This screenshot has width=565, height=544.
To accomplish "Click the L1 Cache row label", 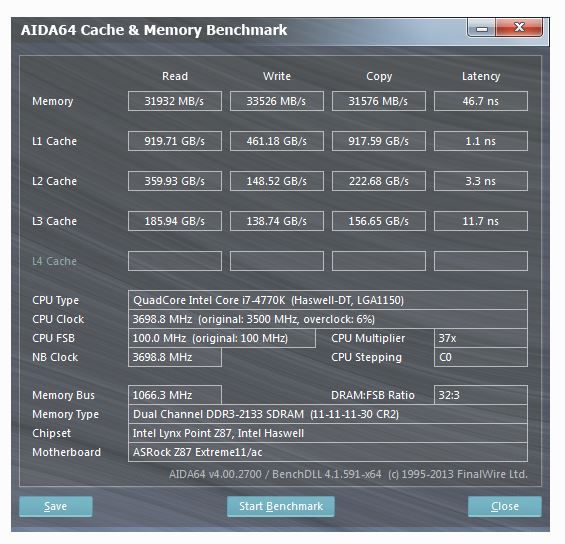I will coord(54,141).
